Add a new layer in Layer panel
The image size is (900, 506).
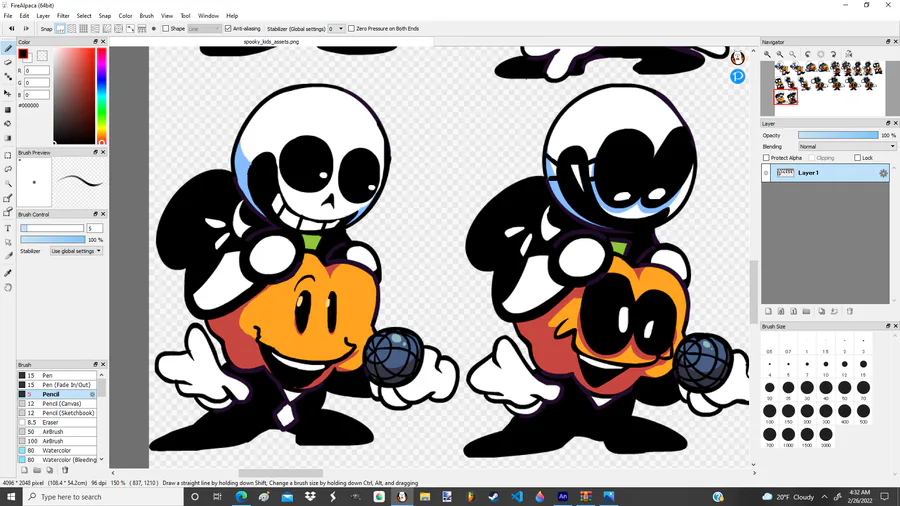pos(768,312)
